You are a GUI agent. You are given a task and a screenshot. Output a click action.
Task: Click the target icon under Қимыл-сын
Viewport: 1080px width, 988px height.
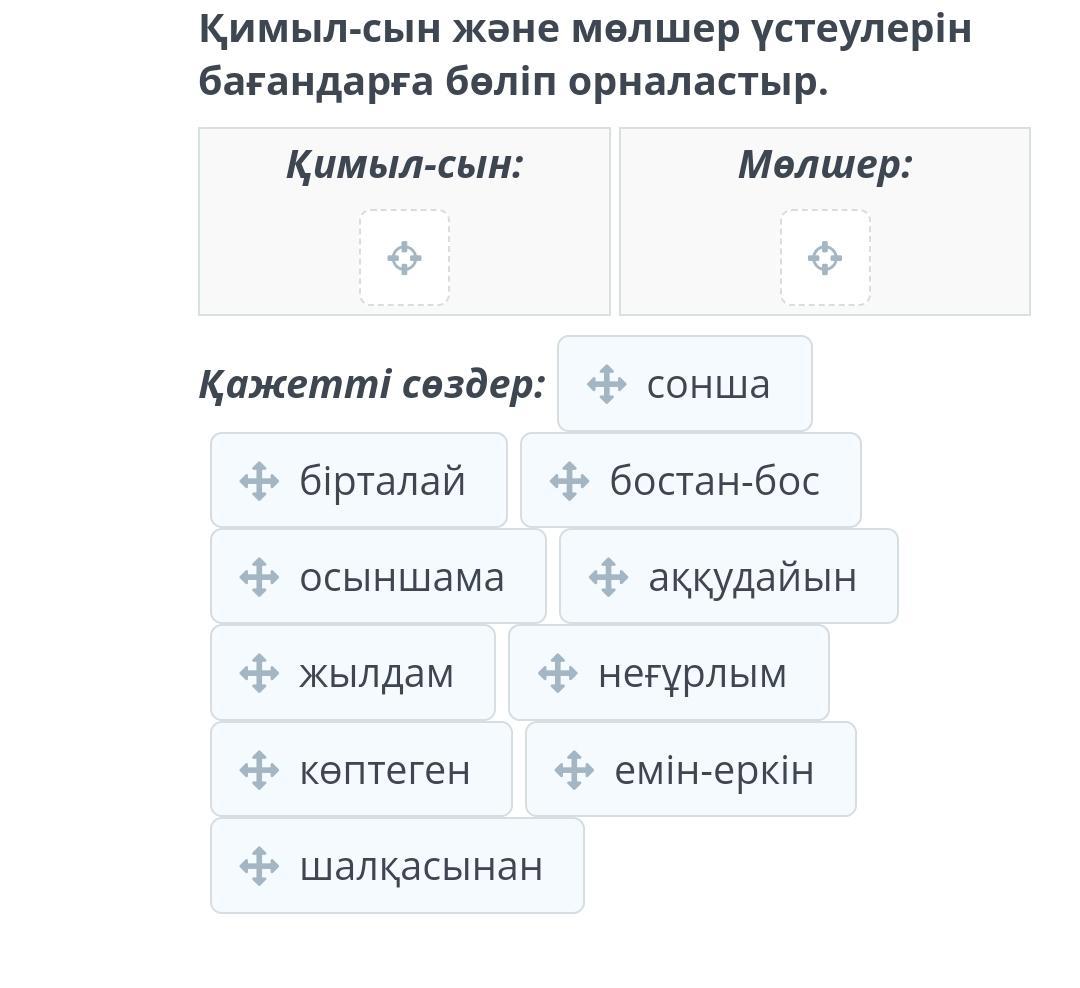coord(404,258)
